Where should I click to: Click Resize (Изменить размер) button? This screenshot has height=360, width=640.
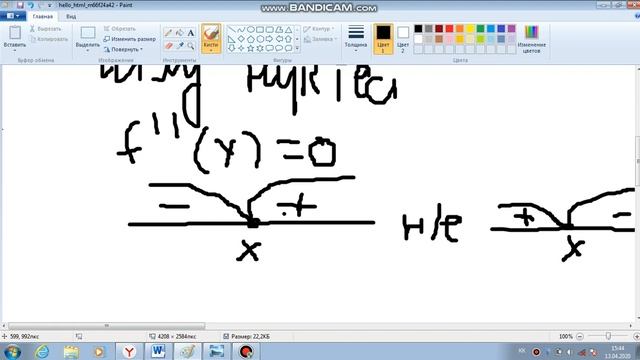129,39
